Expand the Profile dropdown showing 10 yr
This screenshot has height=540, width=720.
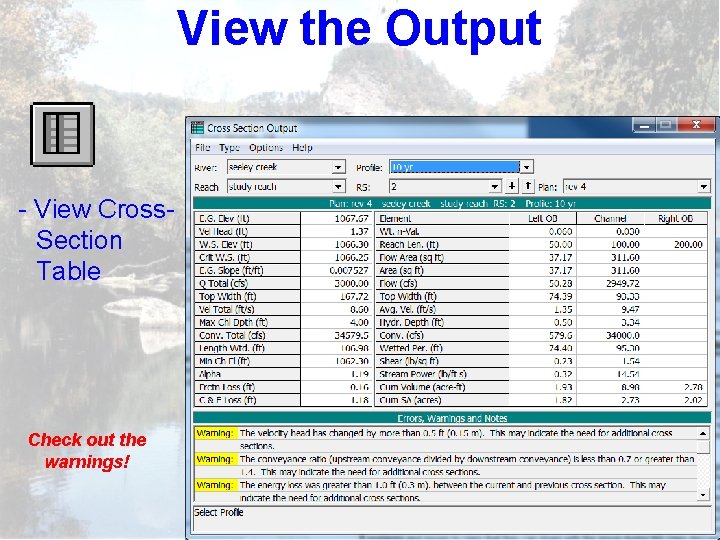(x=527, y=167)
